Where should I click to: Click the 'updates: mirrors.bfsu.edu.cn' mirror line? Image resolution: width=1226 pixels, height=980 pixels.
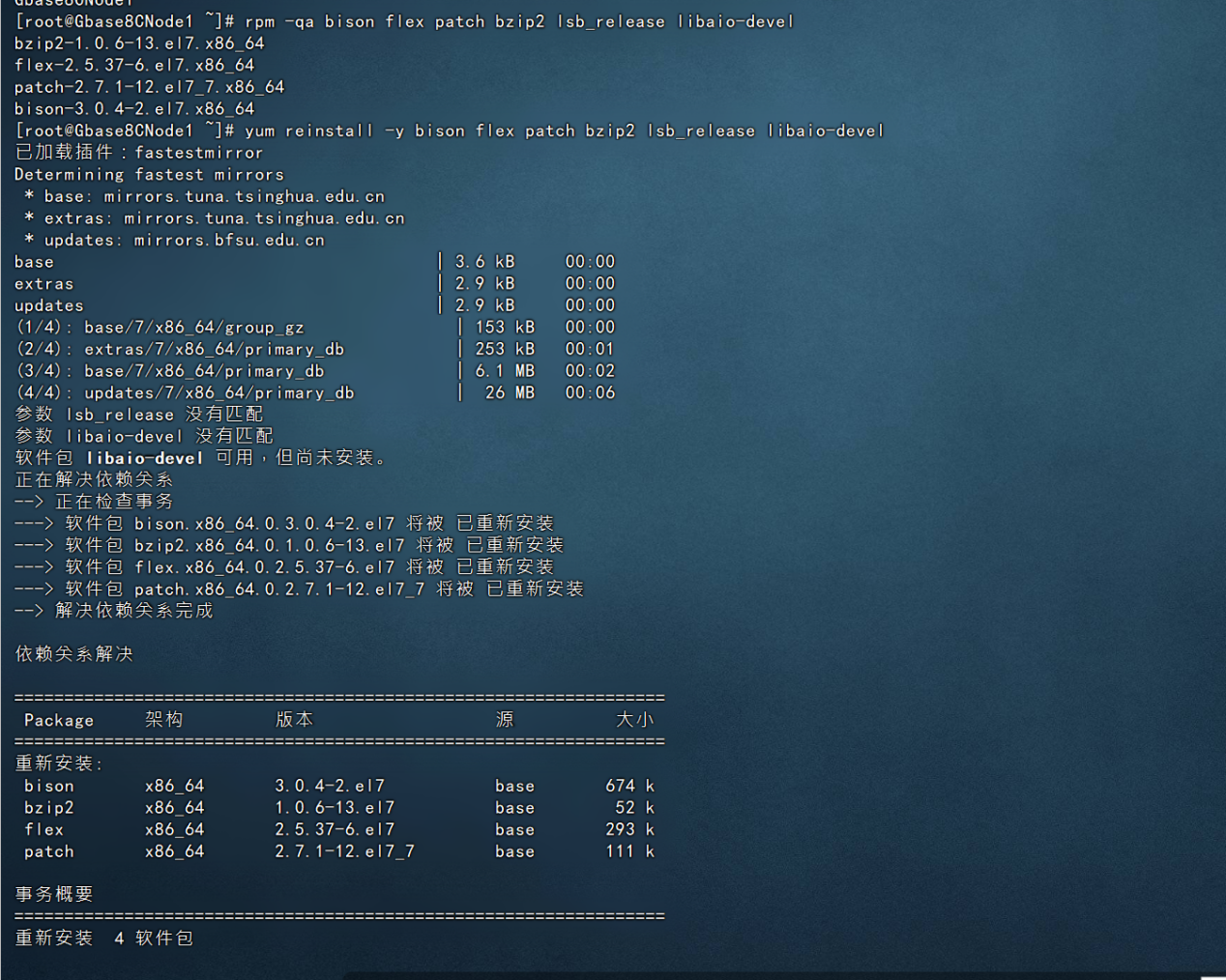point(175,241)
